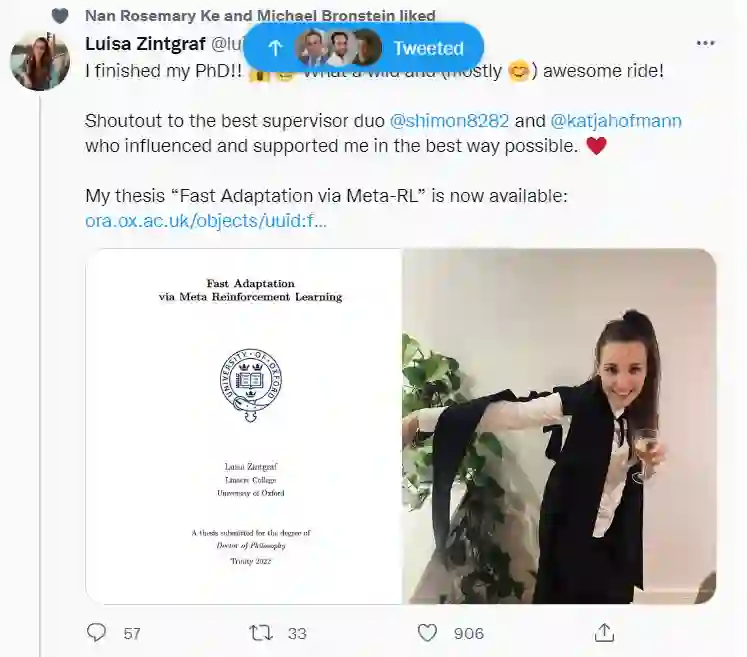Open the three-dot more options menu
Viewport: 747px width, 657px height.
(x=706, y=43)
